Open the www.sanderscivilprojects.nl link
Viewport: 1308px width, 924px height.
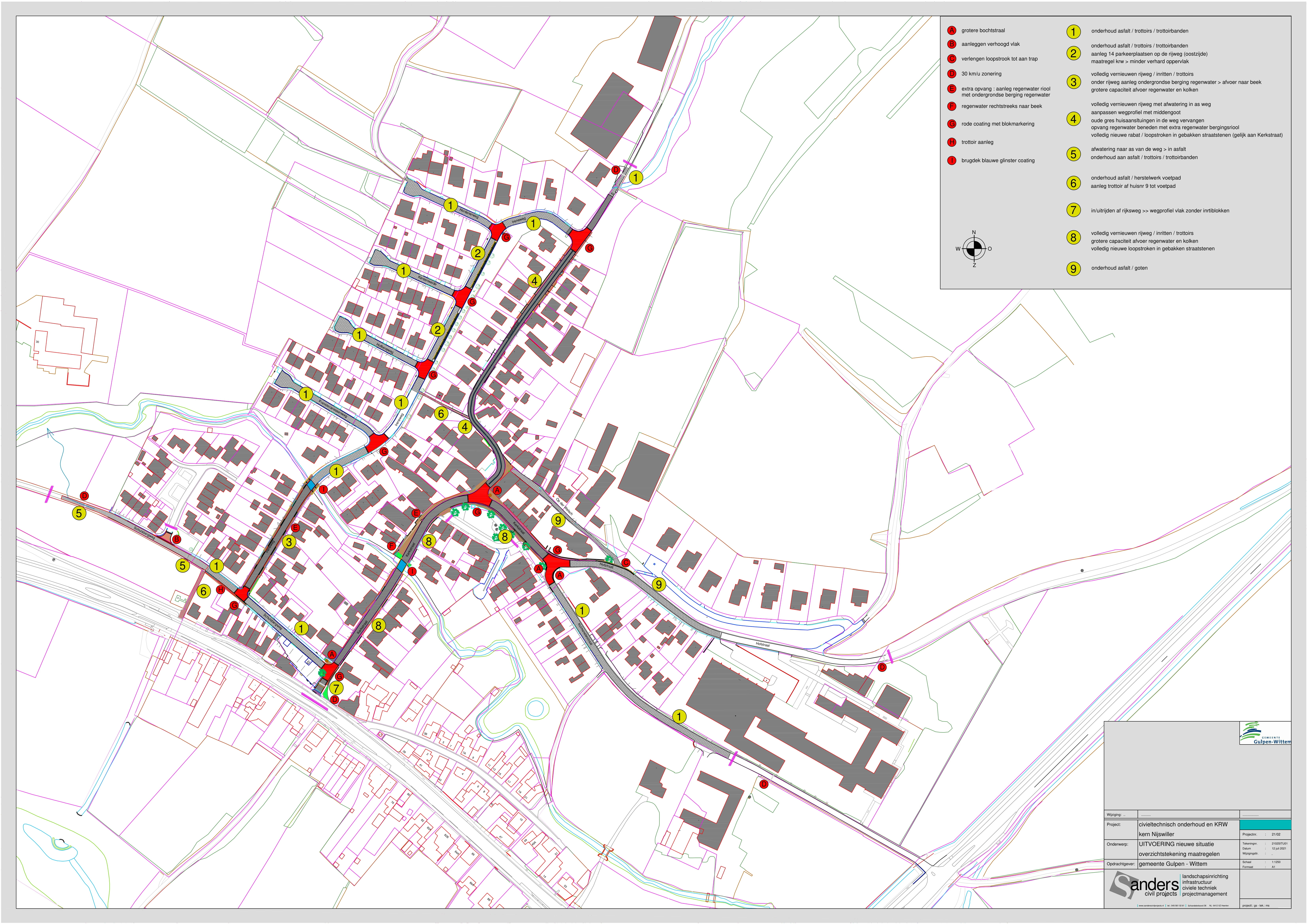[1151, 906]
